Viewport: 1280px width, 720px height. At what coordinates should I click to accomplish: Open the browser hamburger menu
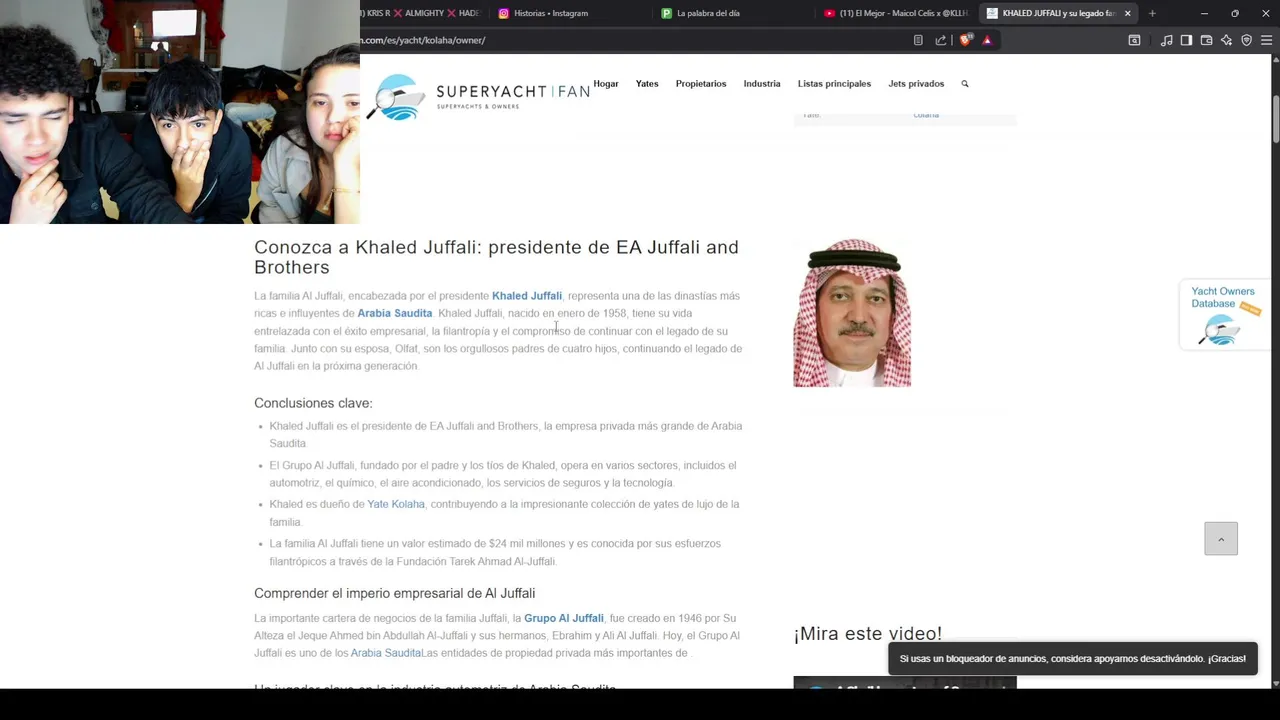pyautogui.click(x=1266, y=40)
